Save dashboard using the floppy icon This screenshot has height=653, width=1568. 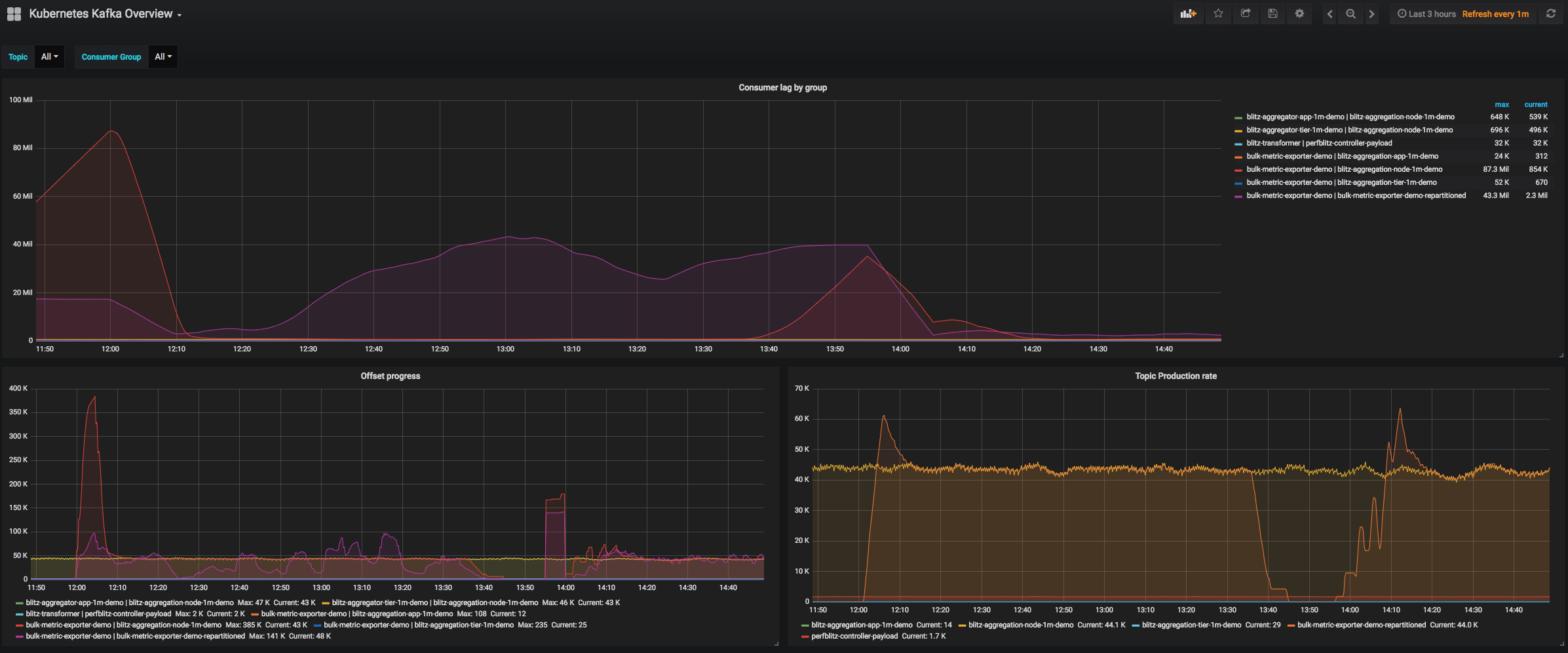(x=1272, y=14)
